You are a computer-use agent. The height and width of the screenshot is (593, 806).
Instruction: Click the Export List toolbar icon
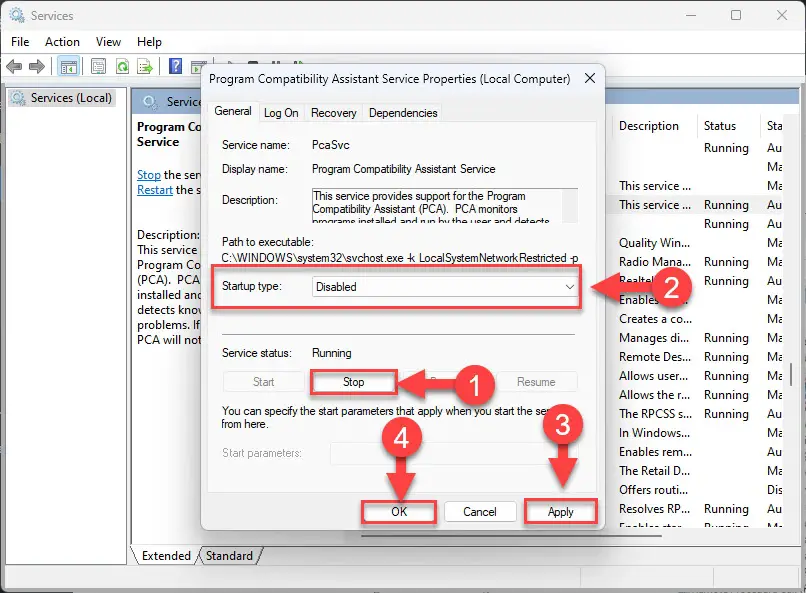[146, 66]
